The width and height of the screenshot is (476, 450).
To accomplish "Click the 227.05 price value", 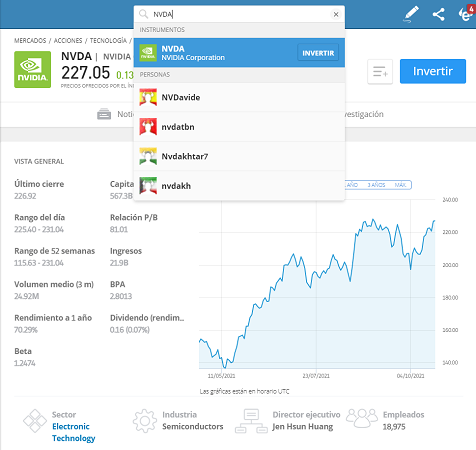I will (86, 72).
